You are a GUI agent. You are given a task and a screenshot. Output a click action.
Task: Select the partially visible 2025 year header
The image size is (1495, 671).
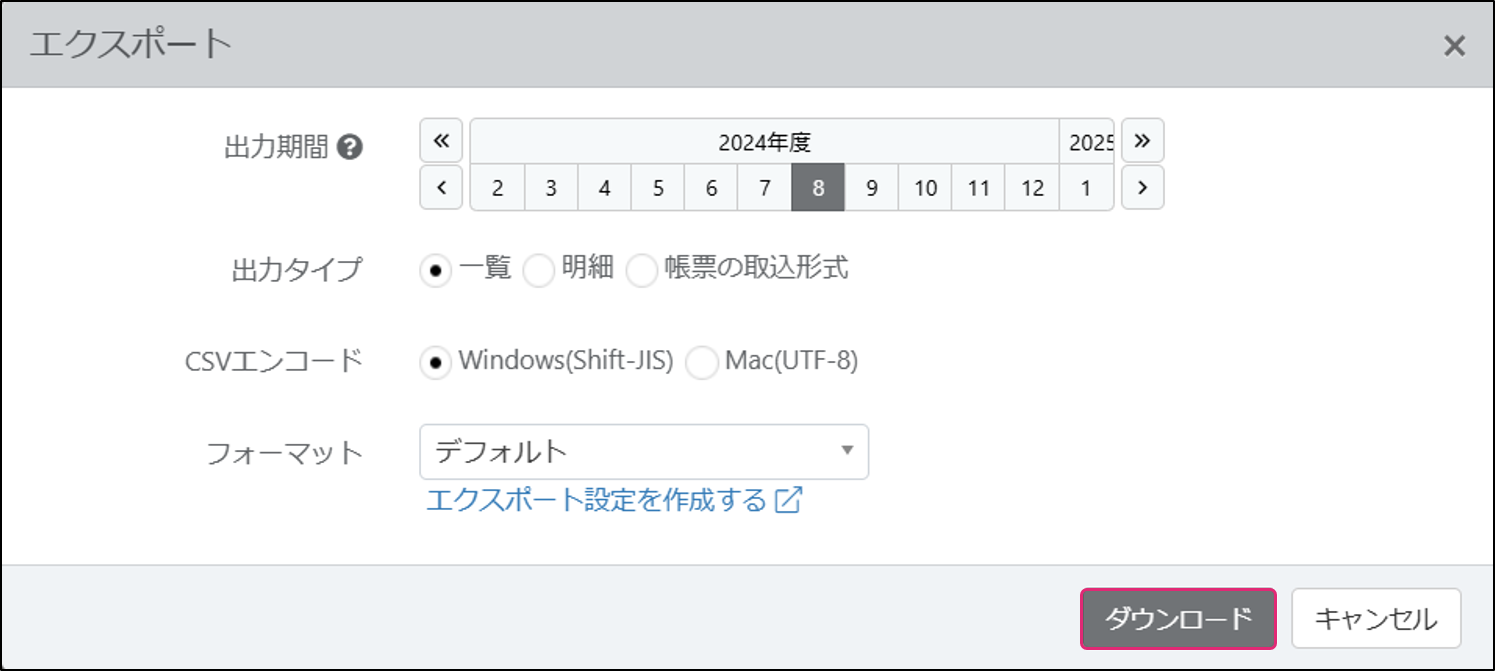1087,142
